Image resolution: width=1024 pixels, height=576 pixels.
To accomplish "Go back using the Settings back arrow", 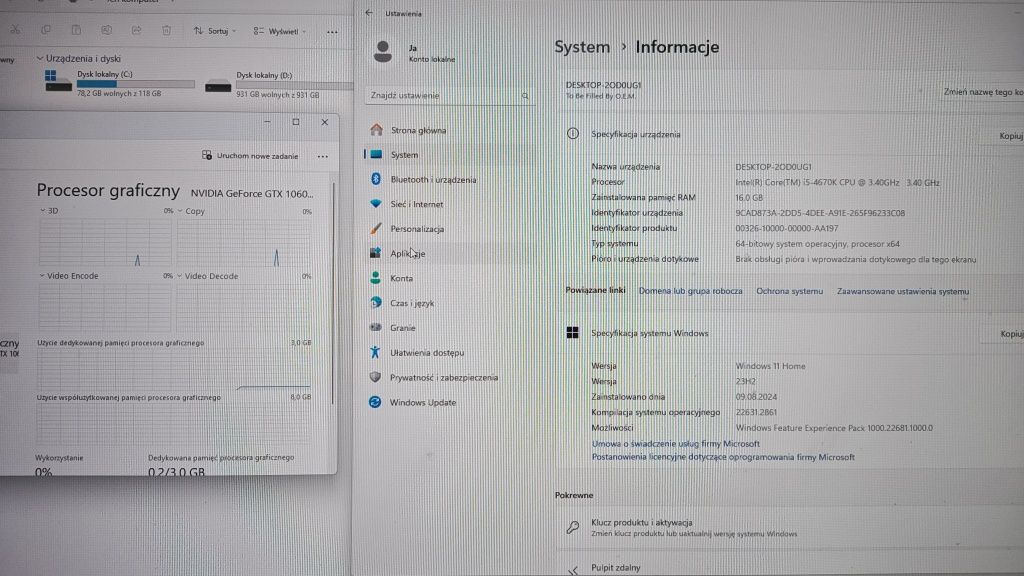I will point(369,12).
